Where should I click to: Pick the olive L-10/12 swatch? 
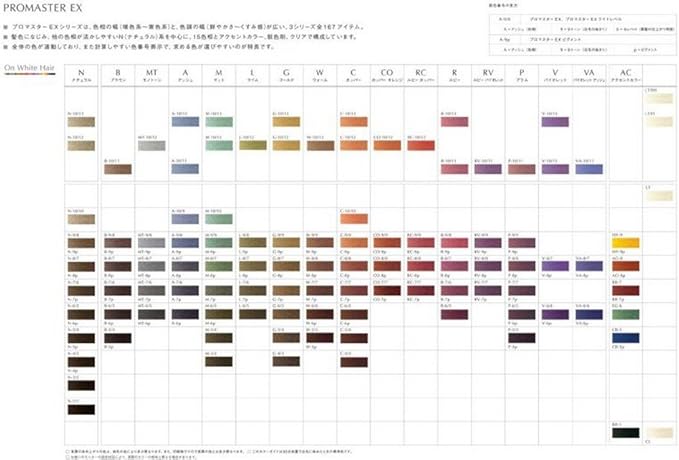(x=253, y=145)
